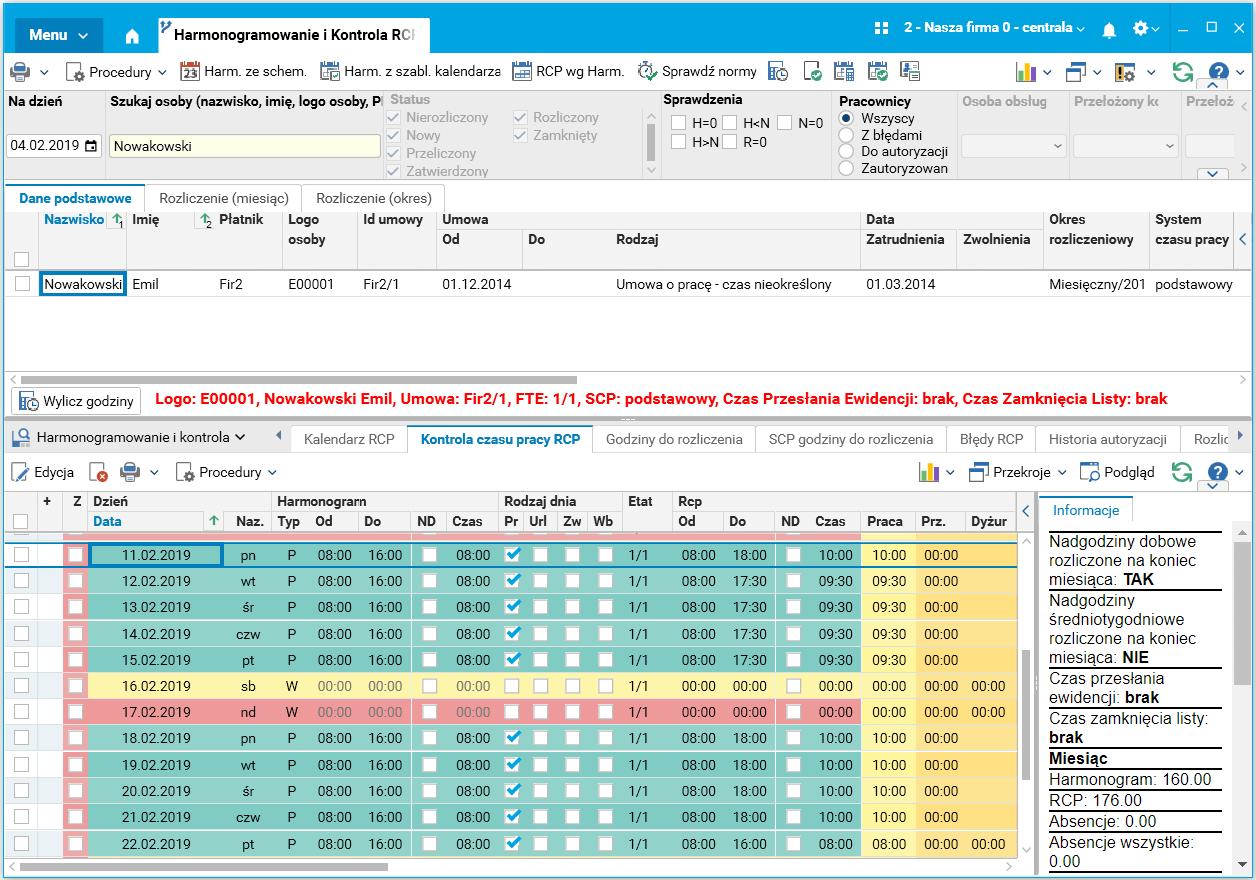The width and height of the screenshot is (1256, 880).
Task: Select the 'Z błędami' radio button
Action: 845,135
